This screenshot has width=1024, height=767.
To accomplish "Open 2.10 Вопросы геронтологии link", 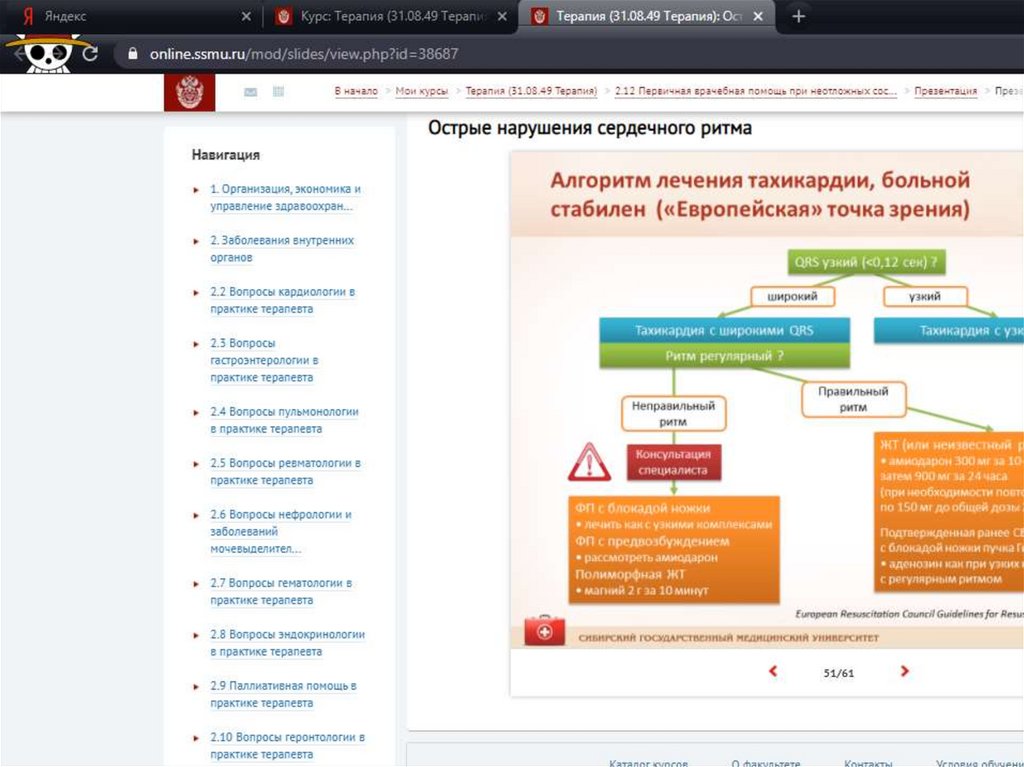I will click(287, 745).
